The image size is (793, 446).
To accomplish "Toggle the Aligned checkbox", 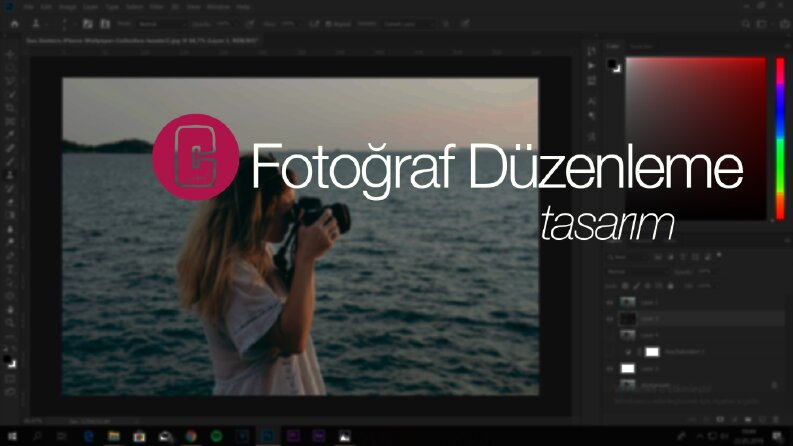I will click(x=328, y=24).
